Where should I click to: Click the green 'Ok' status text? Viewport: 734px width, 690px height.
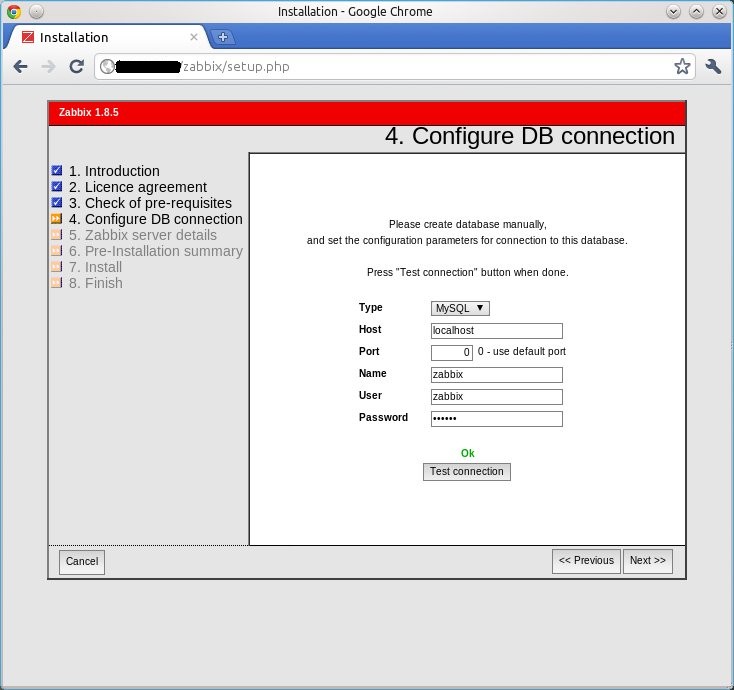pyautogui.click(x=468, y=453)
